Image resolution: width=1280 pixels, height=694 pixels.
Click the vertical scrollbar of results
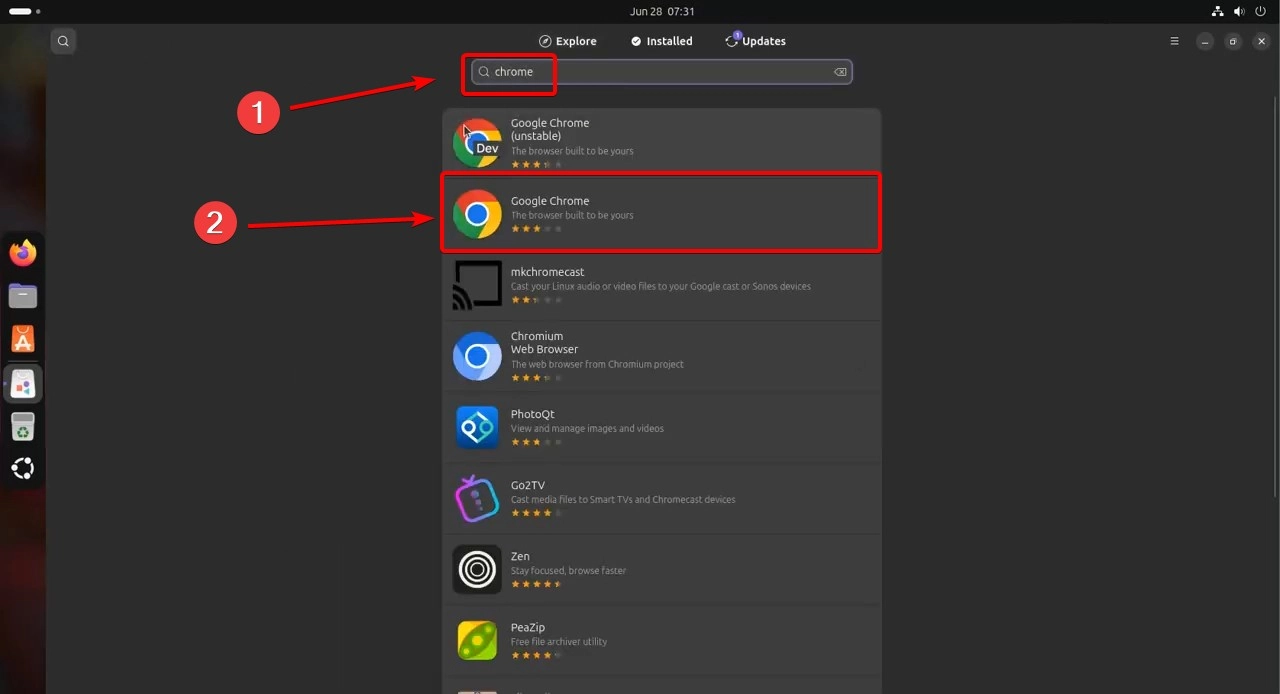(1276, 296)
